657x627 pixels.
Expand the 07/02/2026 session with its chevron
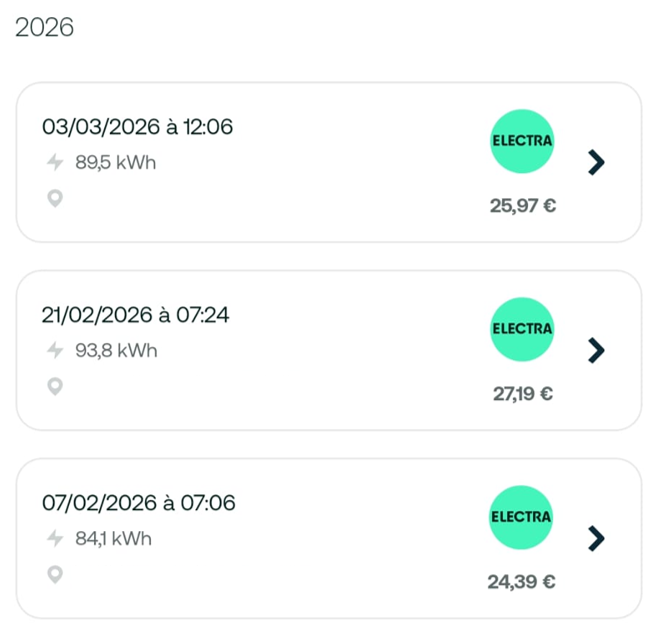coord(596,538)
